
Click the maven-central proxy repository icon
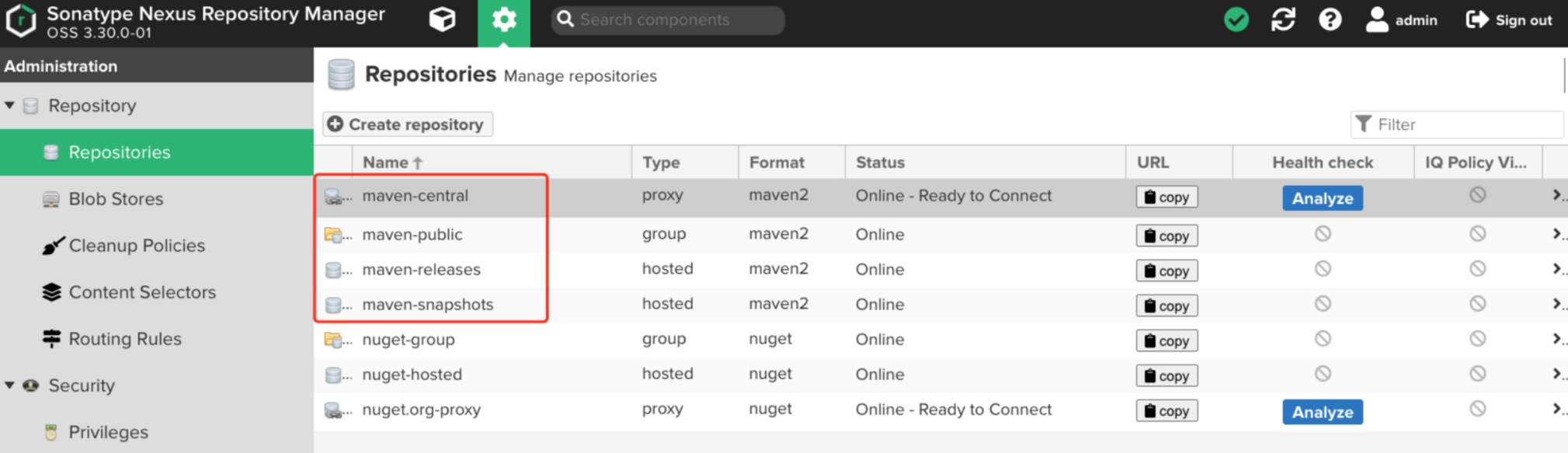(333, 197)
